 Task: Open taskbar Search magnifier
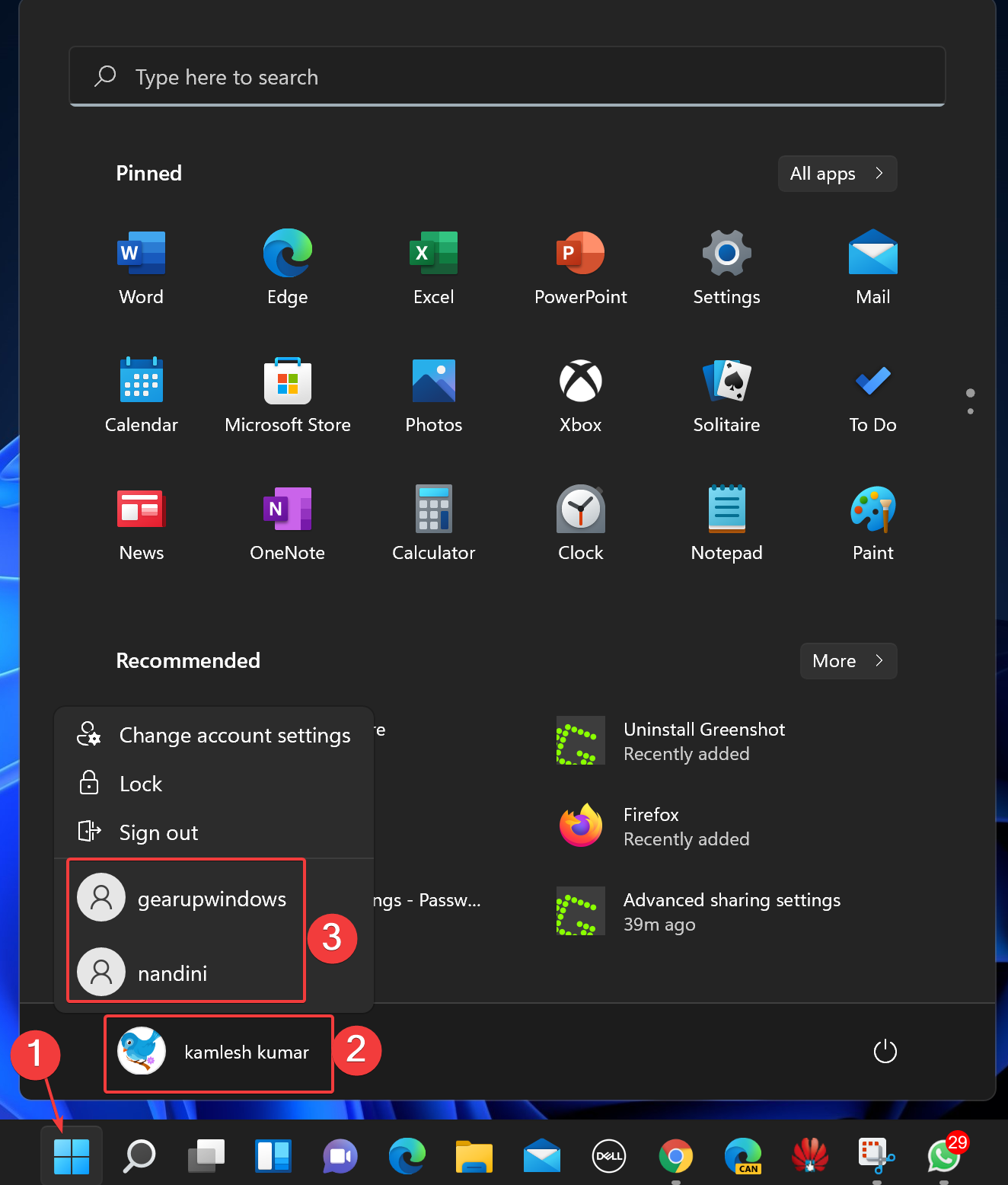click(140, 1156)
